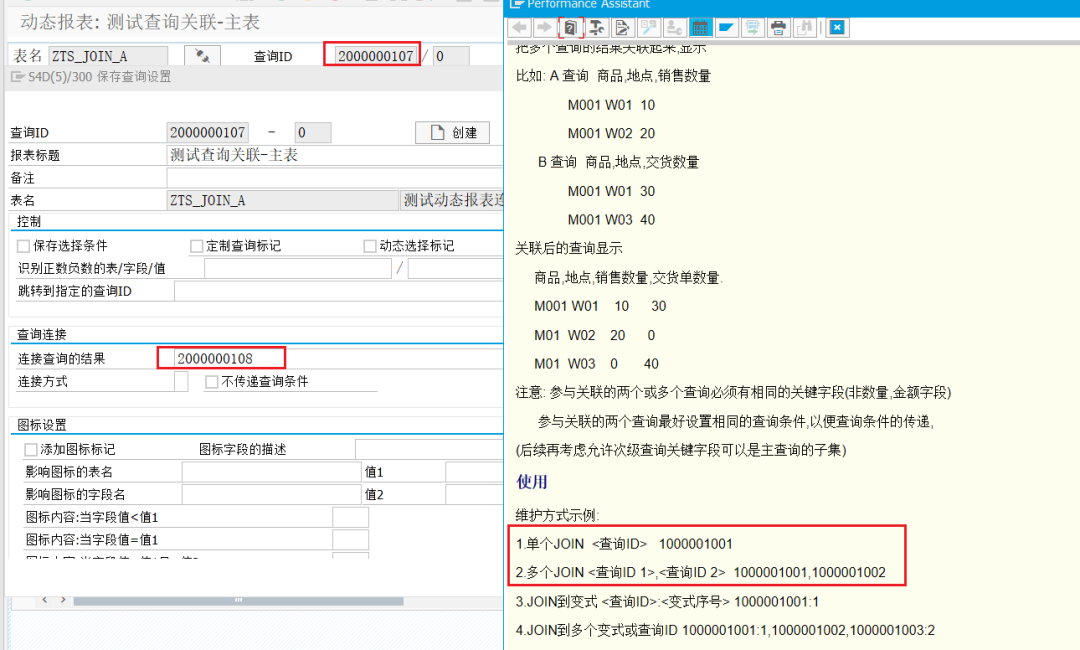Create a new query with 创建 button
1080x650 pixels.
(x=453, y=132)
